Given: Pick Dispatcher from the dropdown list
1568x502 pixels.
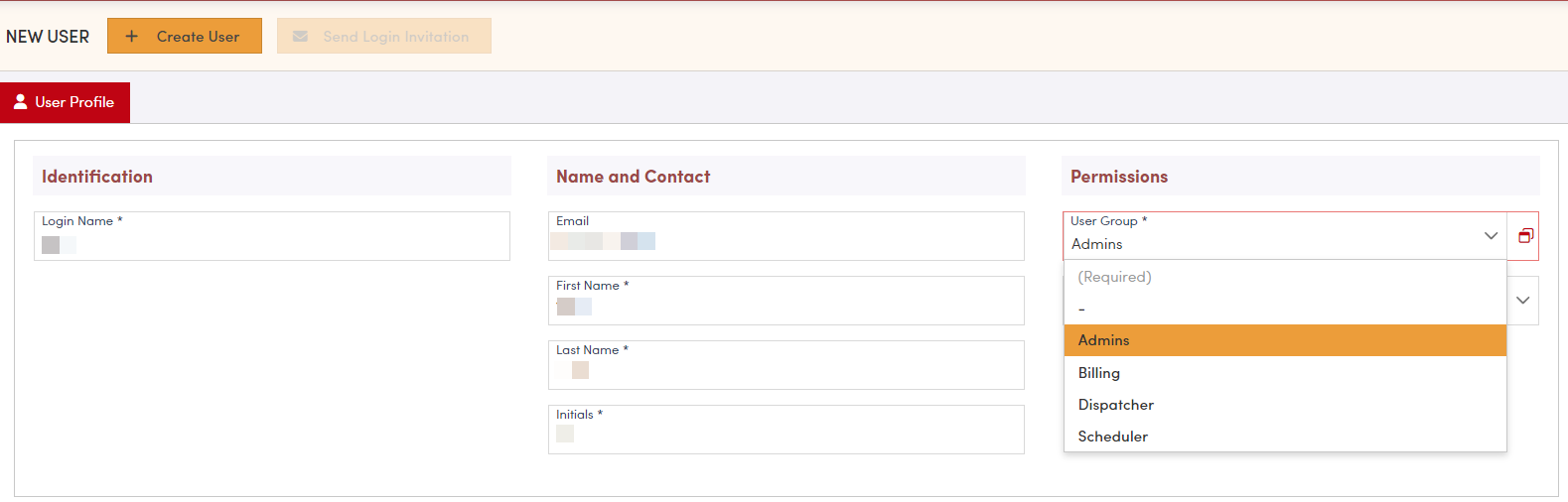Looking at the screenshot, I should tap(1116, 405).
